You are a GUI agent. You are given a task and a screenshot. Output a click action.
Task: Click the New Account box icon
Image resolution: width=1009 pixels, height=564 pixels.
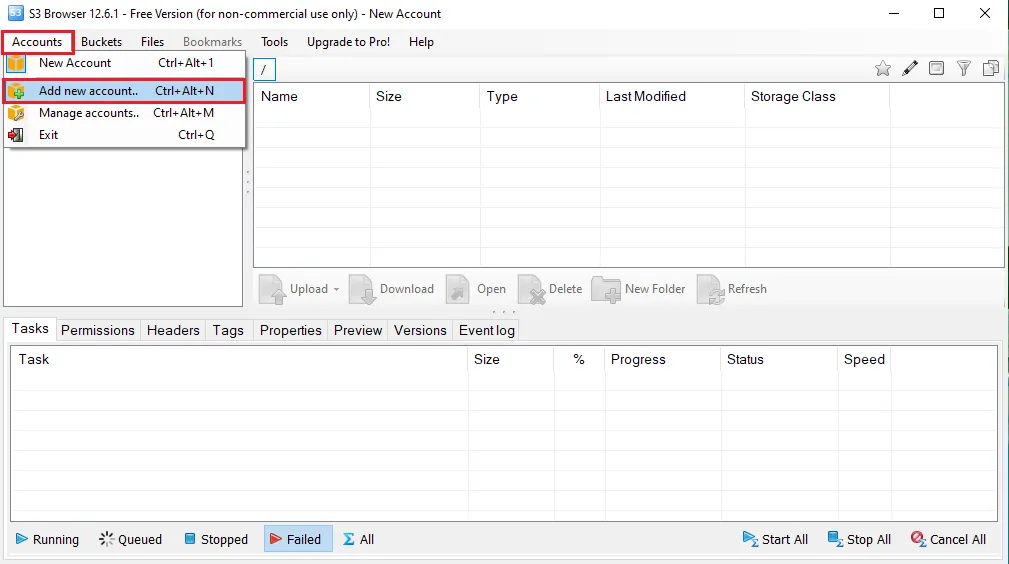click(x=16, y=63)
